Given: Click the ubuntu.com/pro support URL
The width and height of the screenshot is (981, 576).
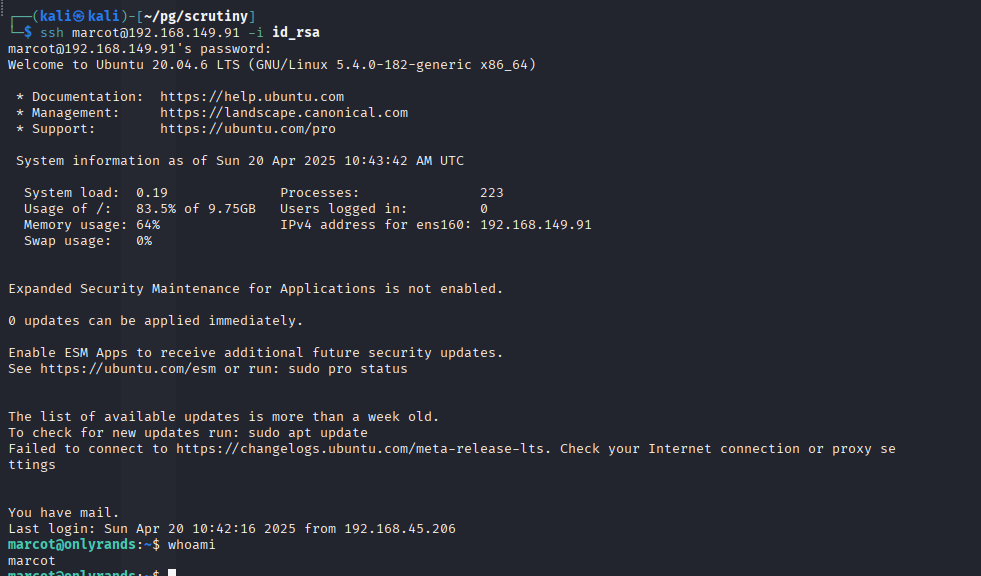Looking at the screenshot, I should click(x=248, y=129).
